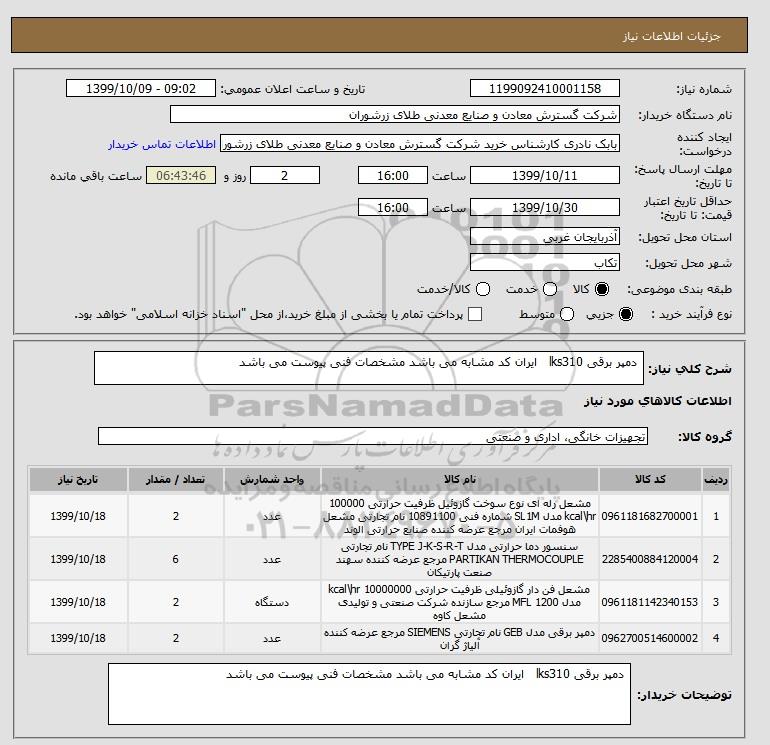Viewport: 770px width, 745px height.
Task: Click the buyer organization name field
Action: (x=394, y=114)
